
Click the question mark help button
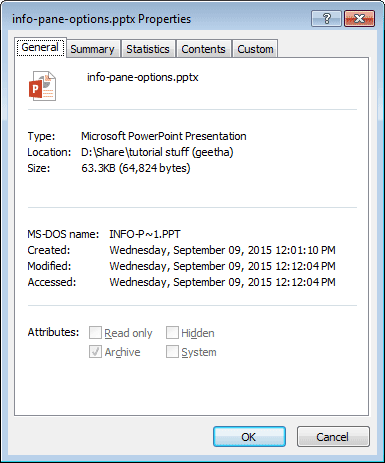[x=326, y=19]
